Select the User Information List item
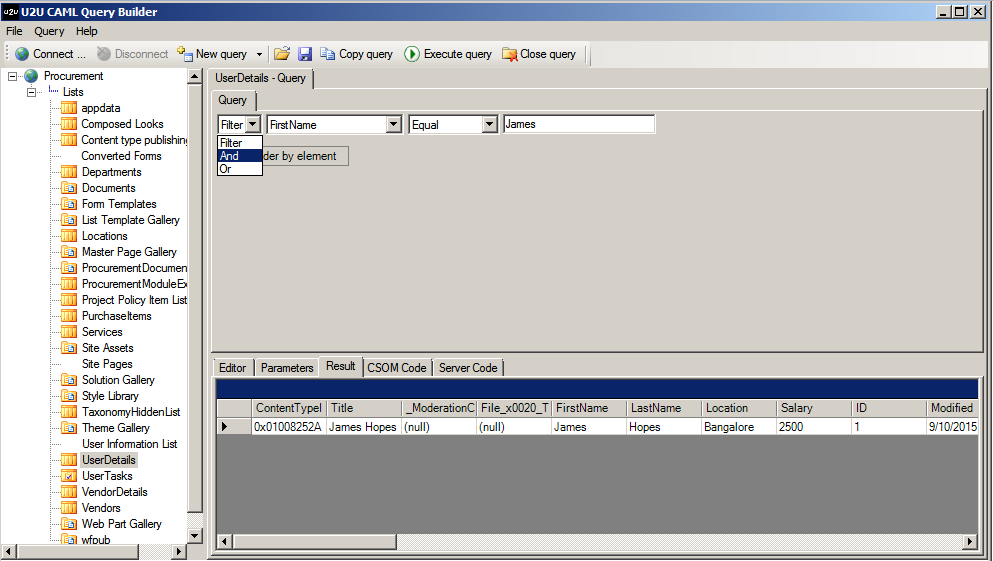993x561 pixels. point(129,444)
